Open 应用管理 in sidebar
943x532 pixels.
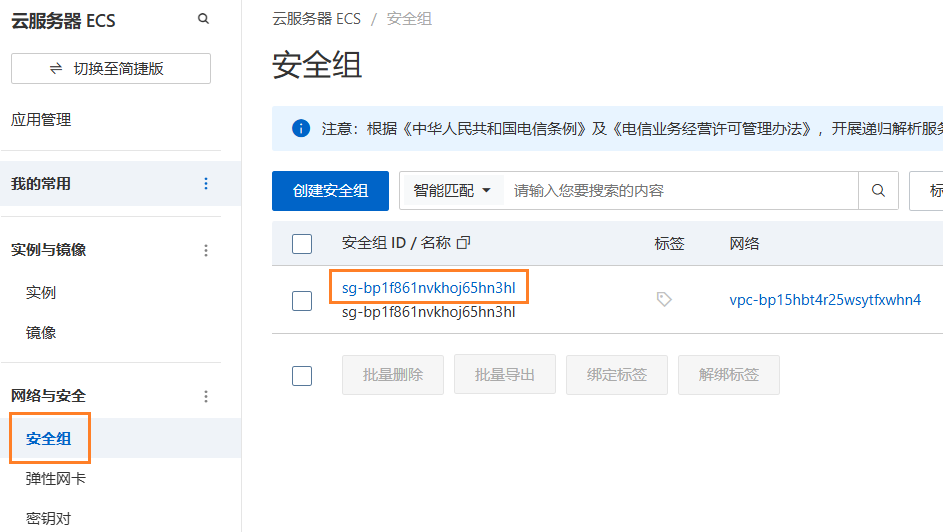[41, 120]
